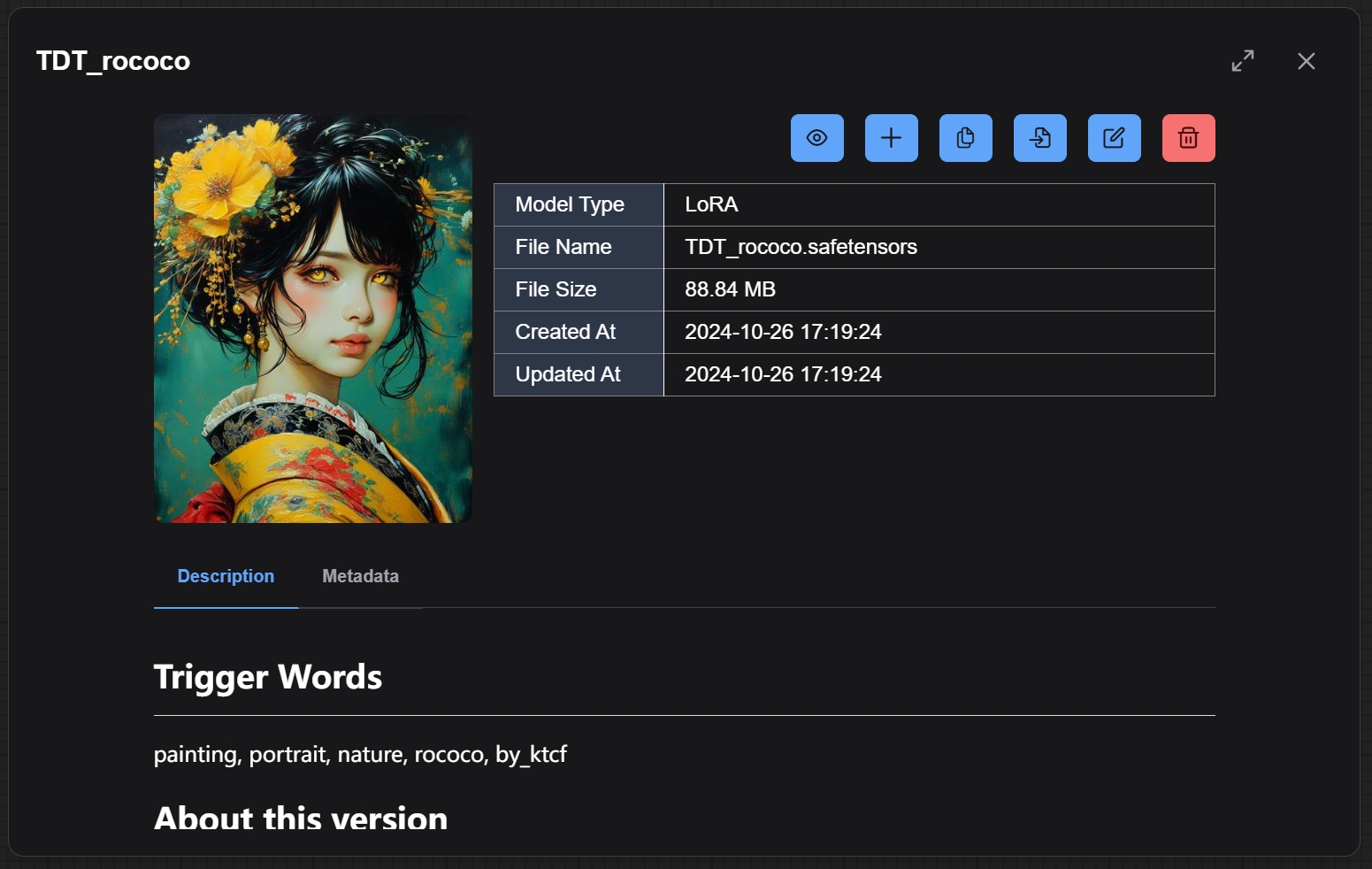The height and width of the screenshot is (869, 1372).
Task: Switch to the Metadata tab
Action: click(x=360, y=576)
